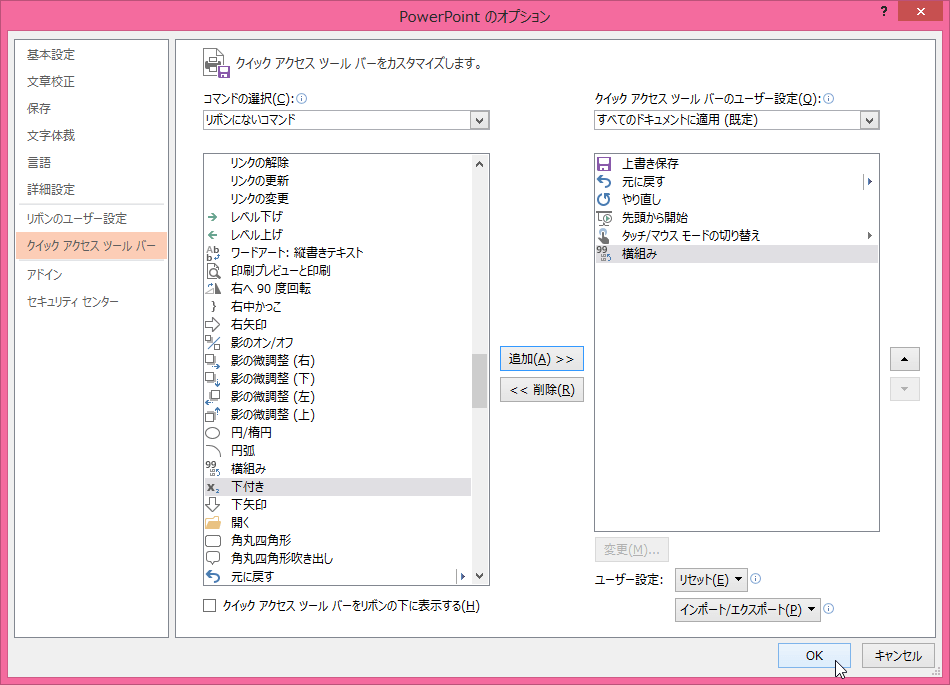Expand submenu arrow on right-list 元に戻す row

pyautogui.click(x=869, y=182)
